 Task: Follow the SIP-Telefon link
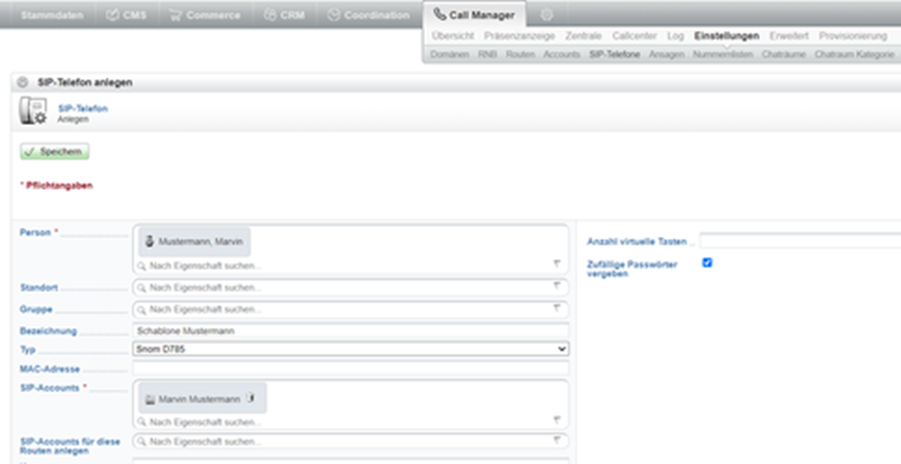coord(83,108)
